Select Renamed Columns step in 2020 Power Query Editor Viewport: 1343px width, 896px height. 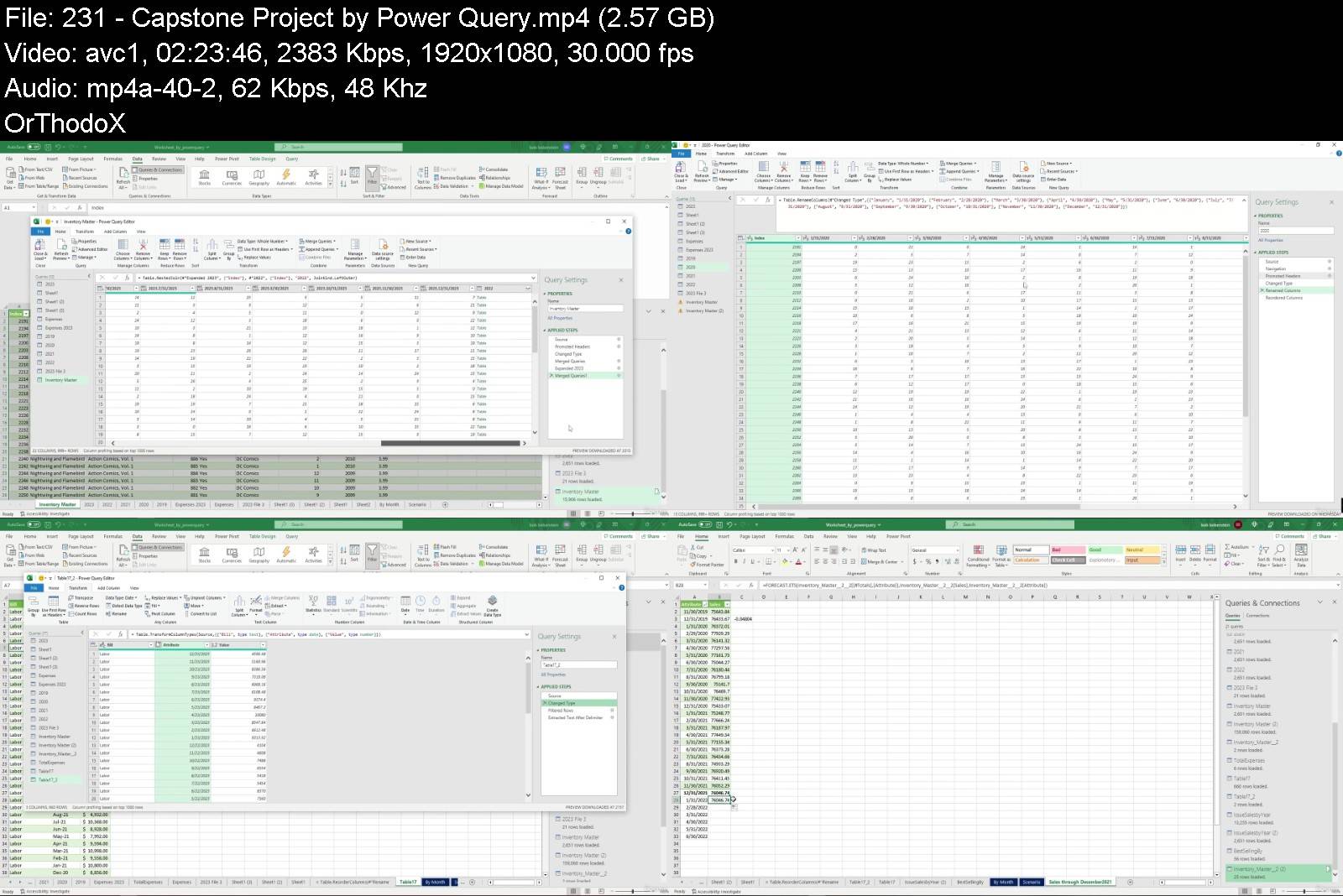(x=1294, y=290)
